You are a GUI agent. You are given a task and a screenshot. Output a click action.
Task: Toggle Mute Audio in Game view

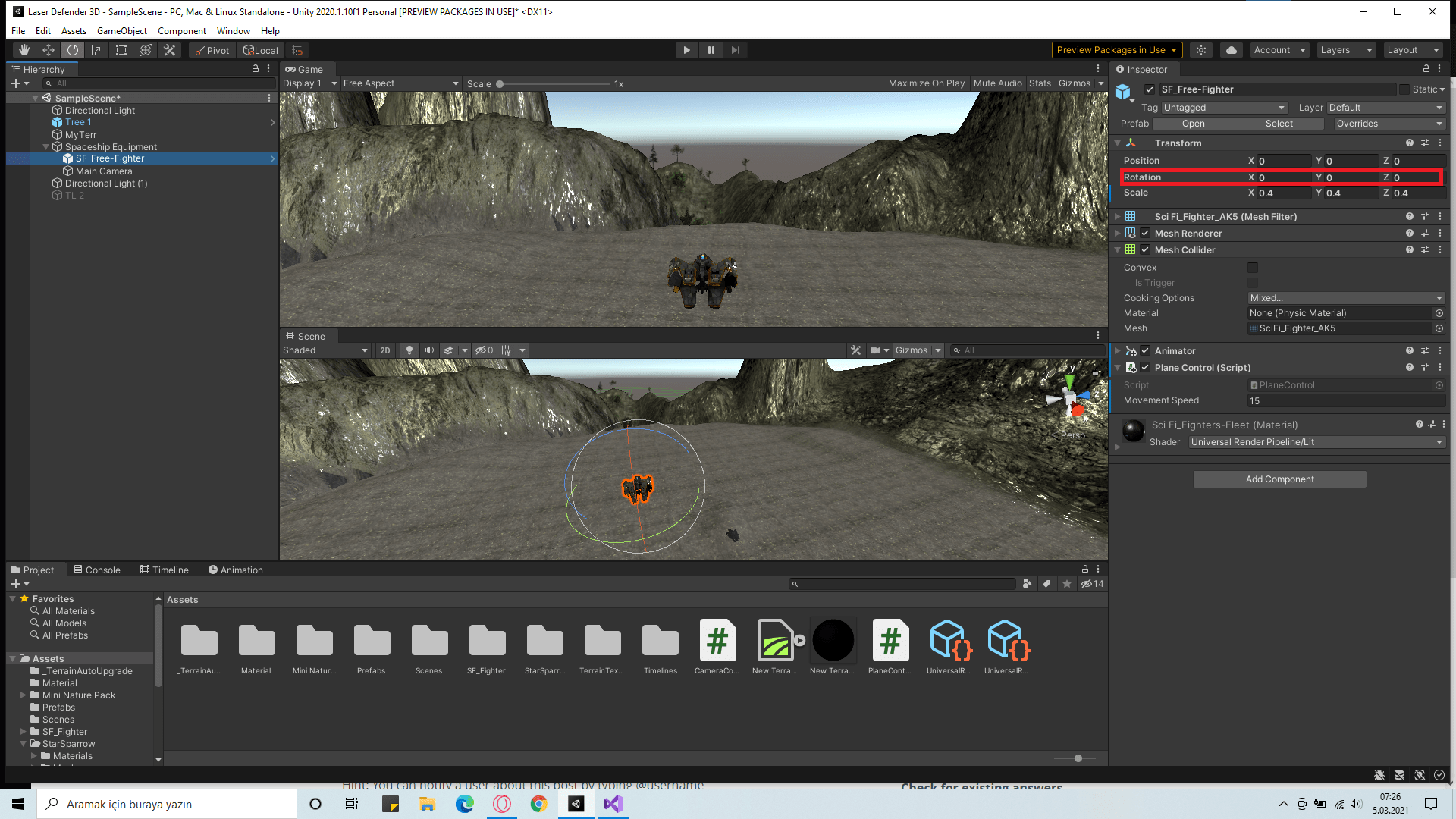click(997, 83)
